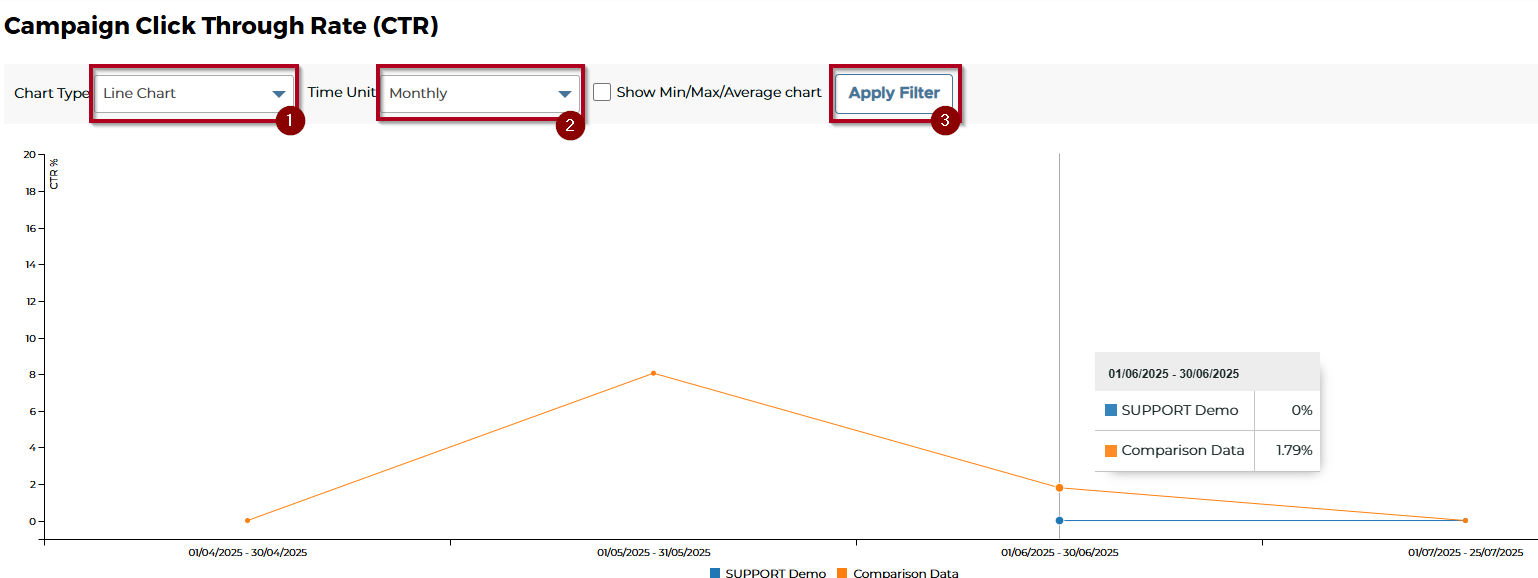The image size is (1538, 578).
Task: Click the orange swatch in the tooltip
Action: (x=1111, y=451)
